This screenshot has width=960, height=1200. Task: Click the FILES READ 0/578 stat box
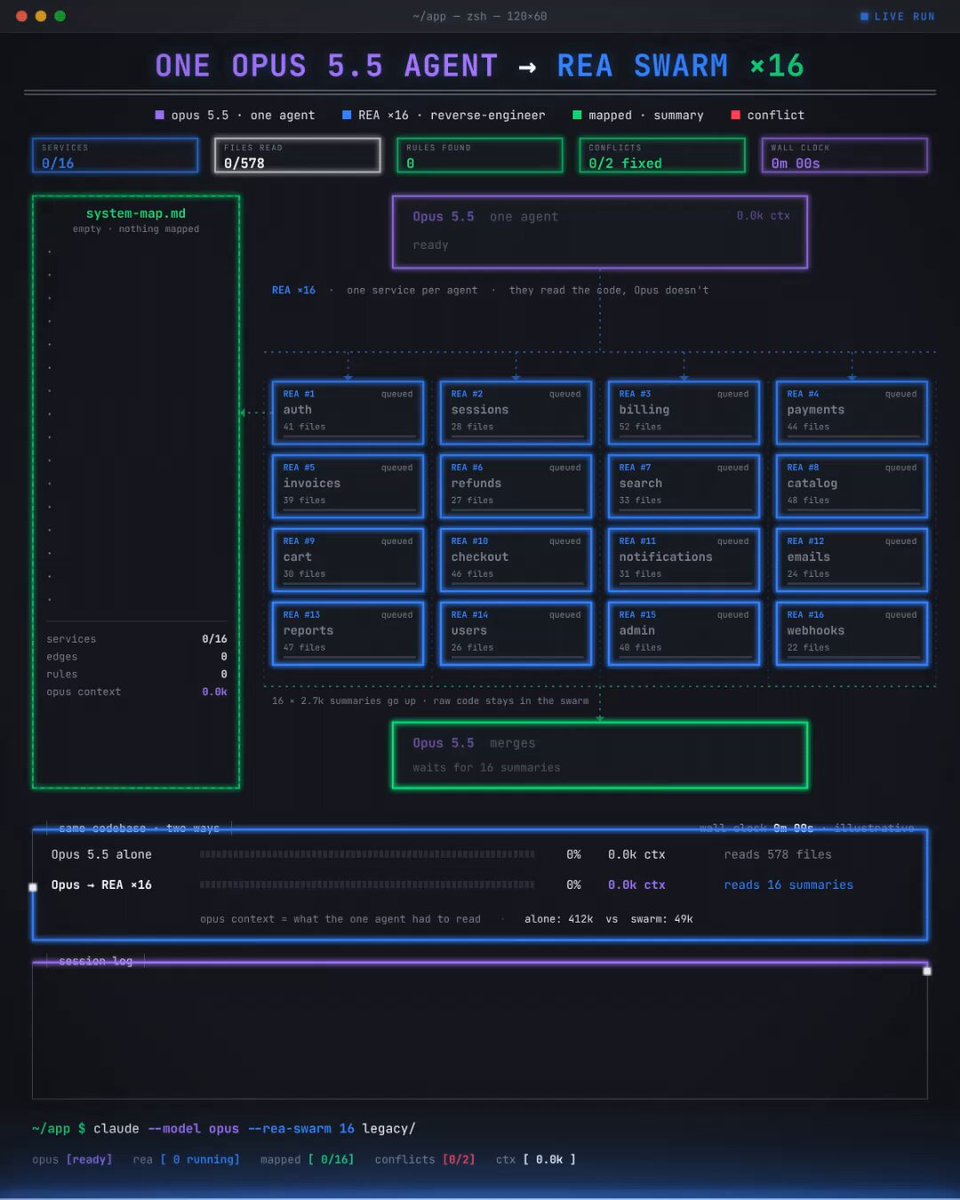297,155
